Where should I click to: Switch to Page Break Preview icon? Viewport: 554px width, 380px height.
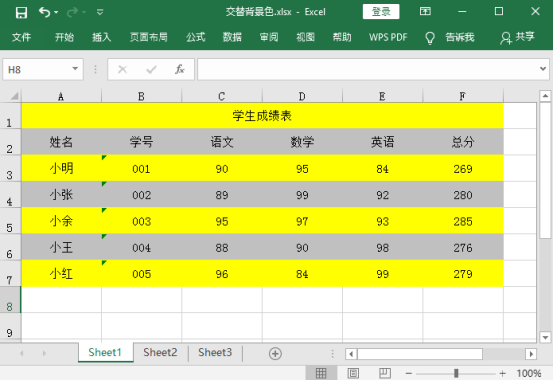pyautogui.click(x=384, y=373)
